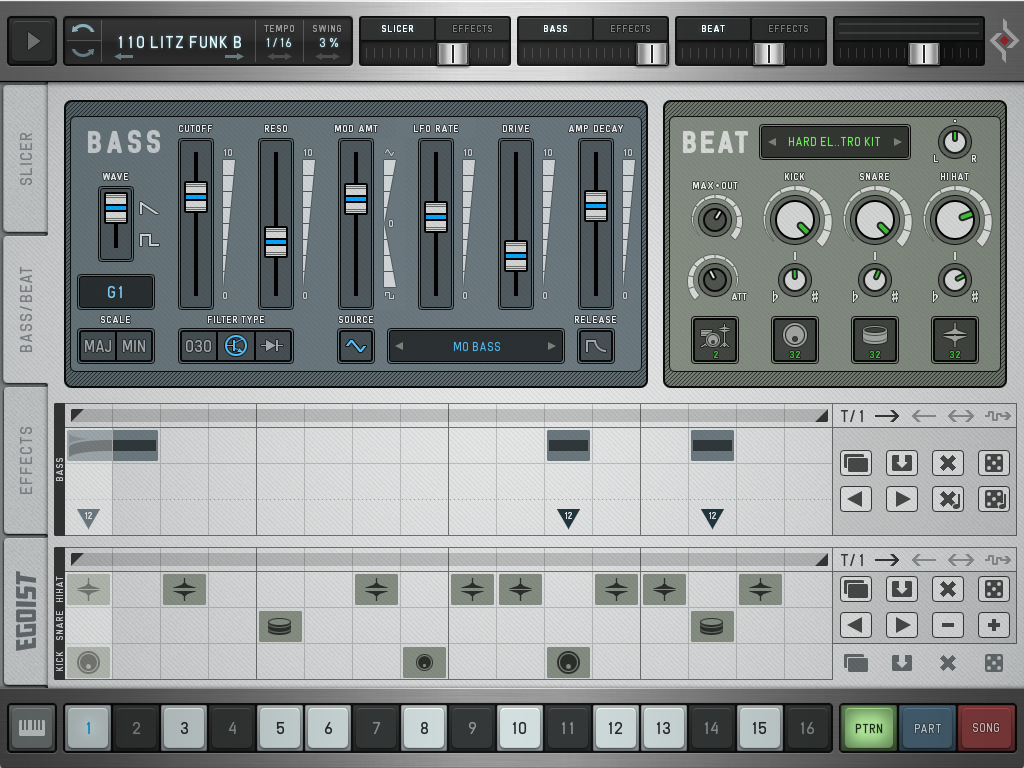
Task: Set beat sequencer to ping-pong double arrow
Action: coord(961,560)
